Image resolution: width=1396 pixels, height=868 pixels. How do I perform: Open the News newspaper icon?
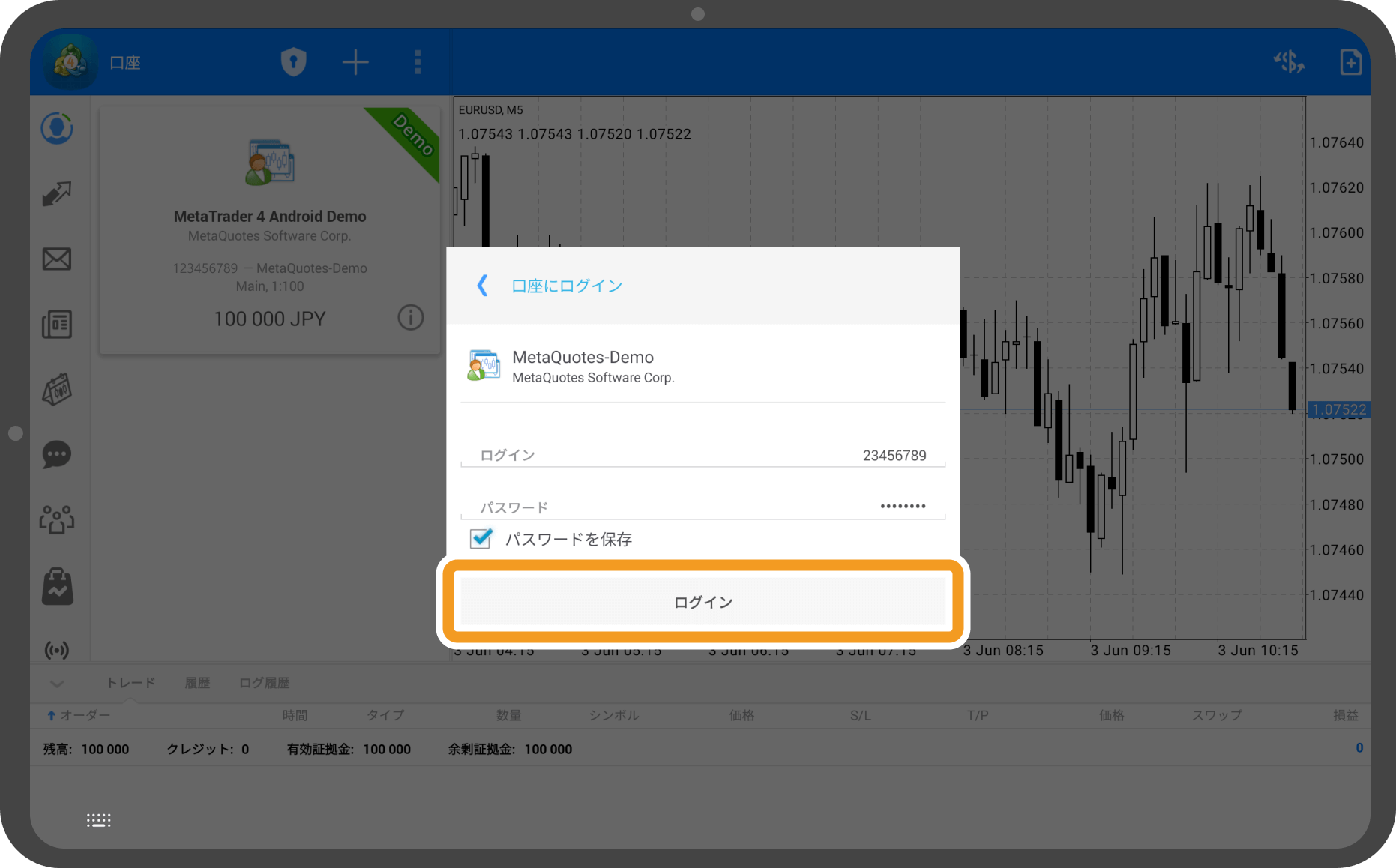point(57,324)
